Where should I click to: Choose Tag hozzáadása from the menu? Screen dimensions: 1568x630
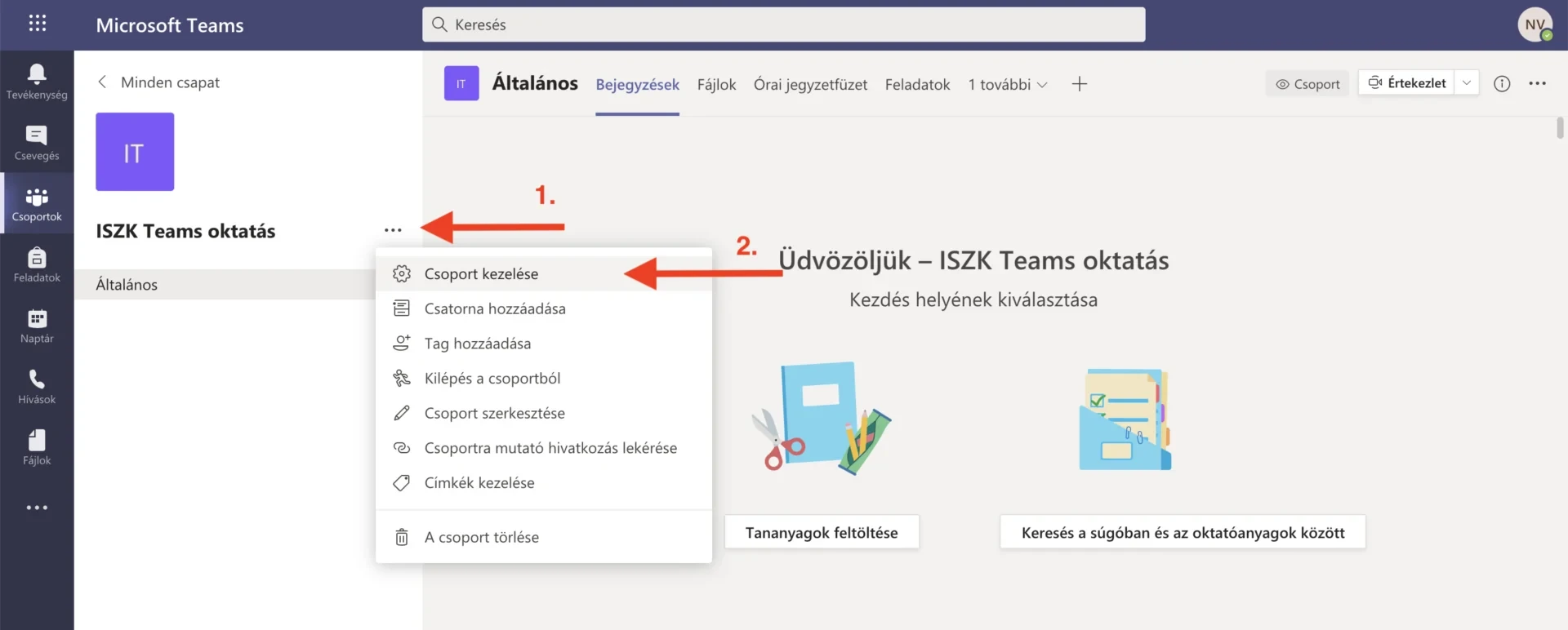coord(544,344)
